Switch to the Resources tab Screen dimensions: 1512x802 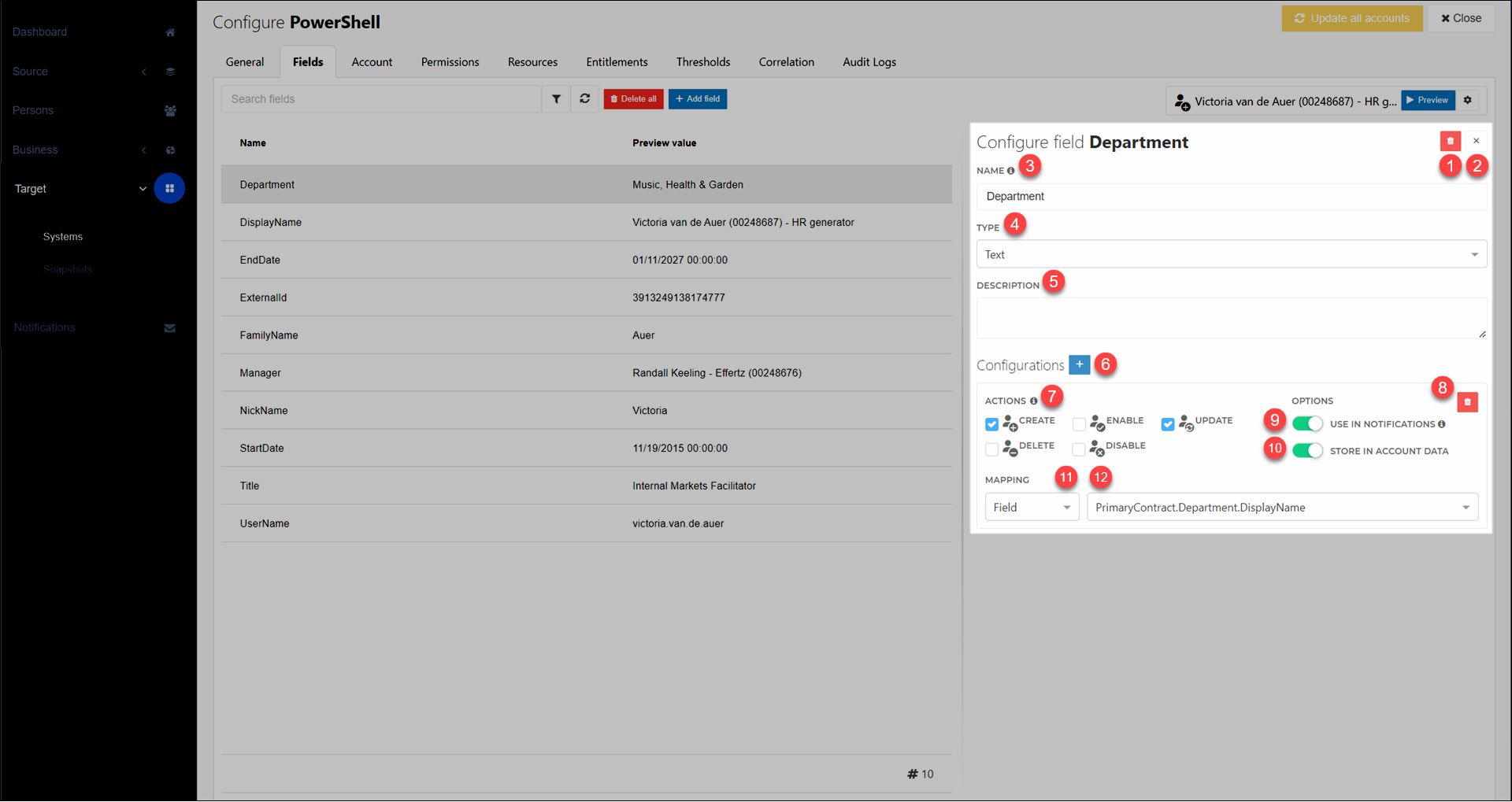coord(532,62)
